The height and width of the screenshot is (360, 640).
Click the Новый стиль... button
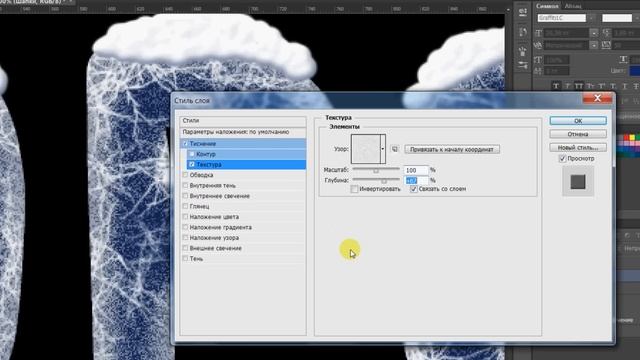tap(578, 147)
